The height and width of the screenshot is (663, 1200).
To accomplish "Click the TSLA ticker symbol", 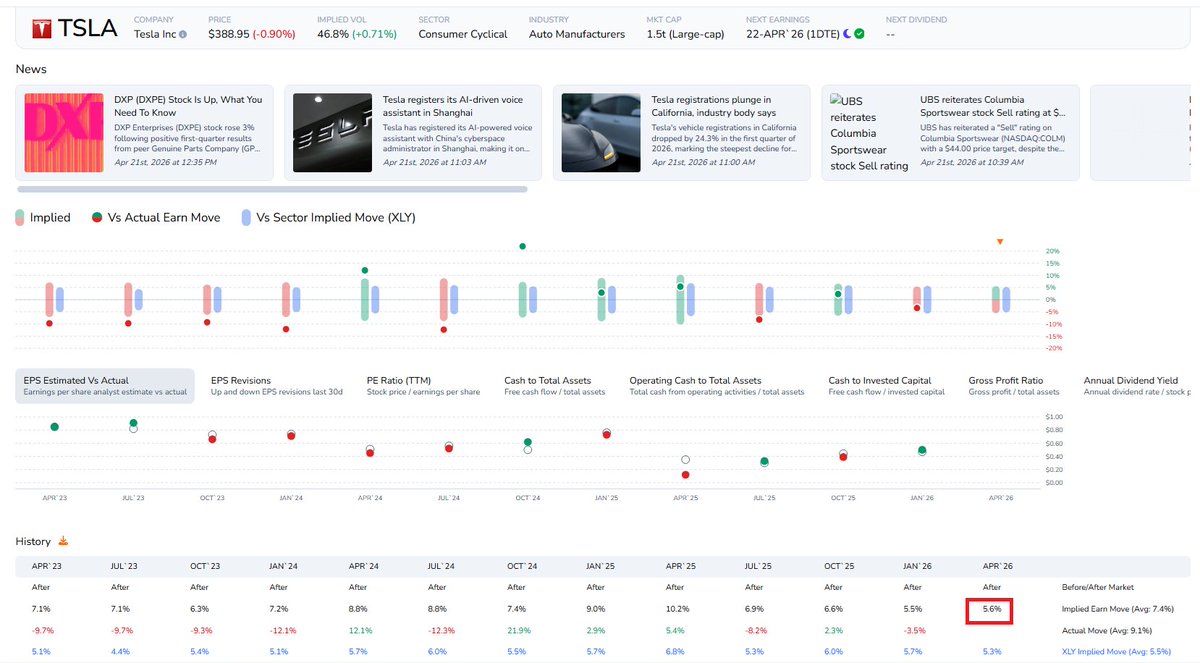I will 88,28.
